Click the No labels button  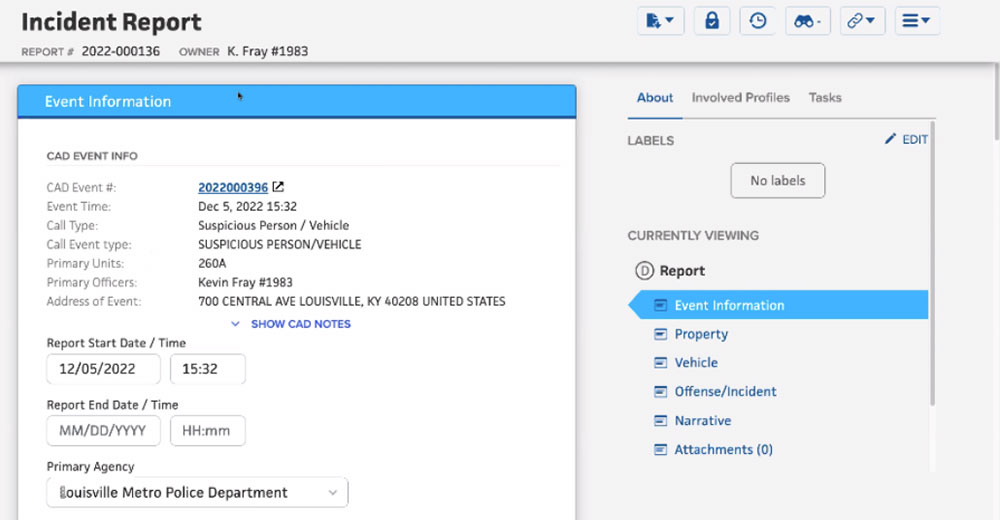point(777,181)
